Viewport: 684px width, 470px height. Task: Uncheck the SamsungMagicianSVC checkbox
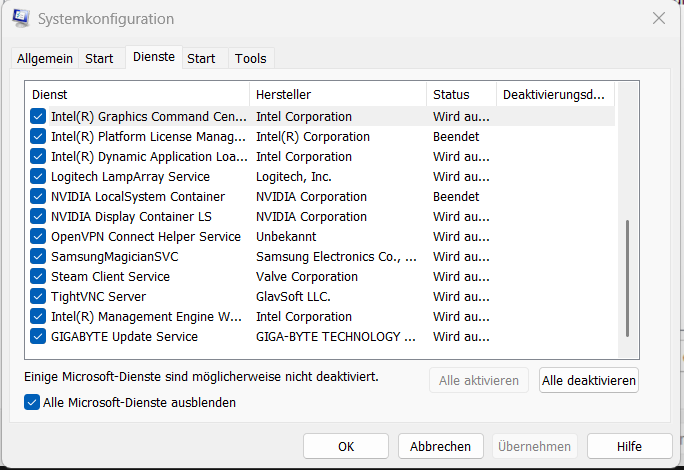pyautogui.click(x=38, y=257)
